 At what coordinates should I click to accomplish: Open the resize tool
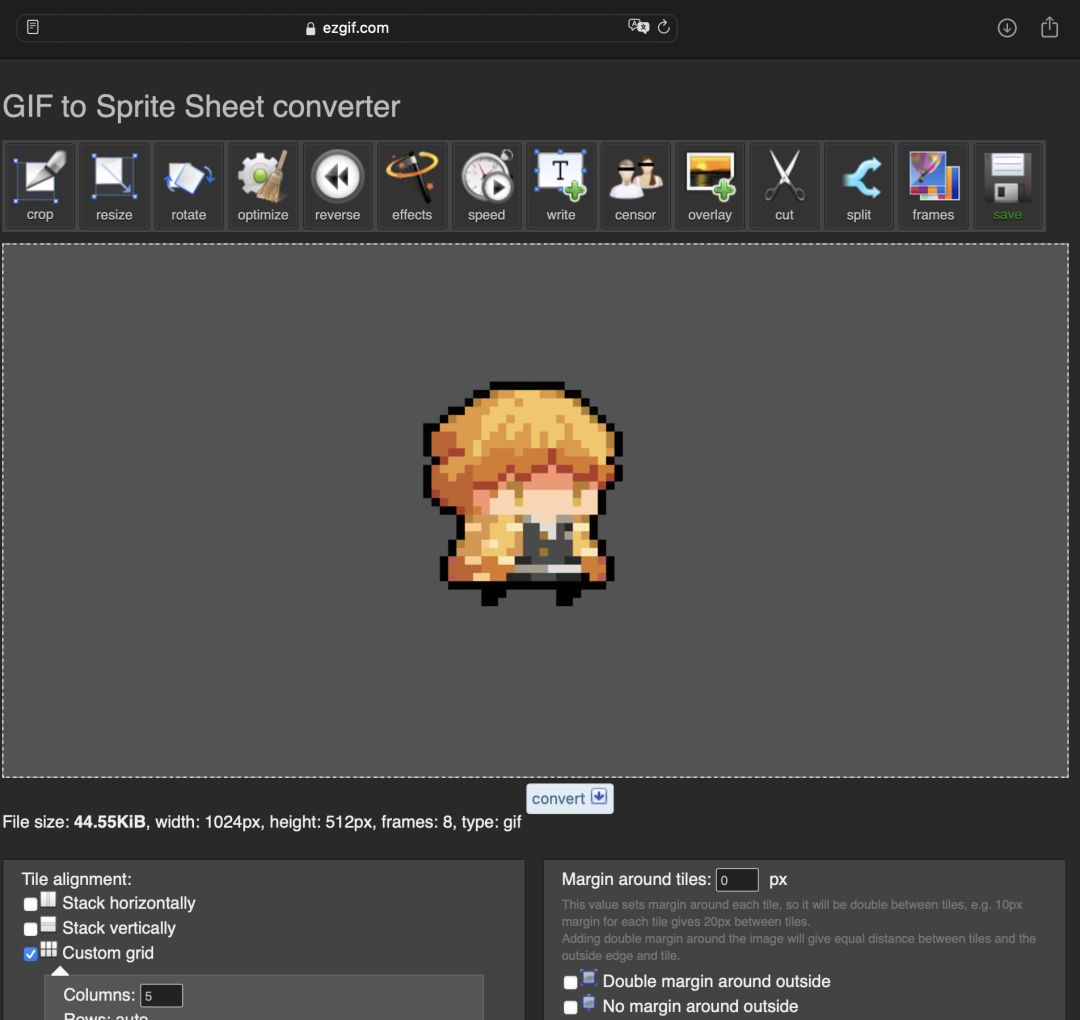point(114,185)
